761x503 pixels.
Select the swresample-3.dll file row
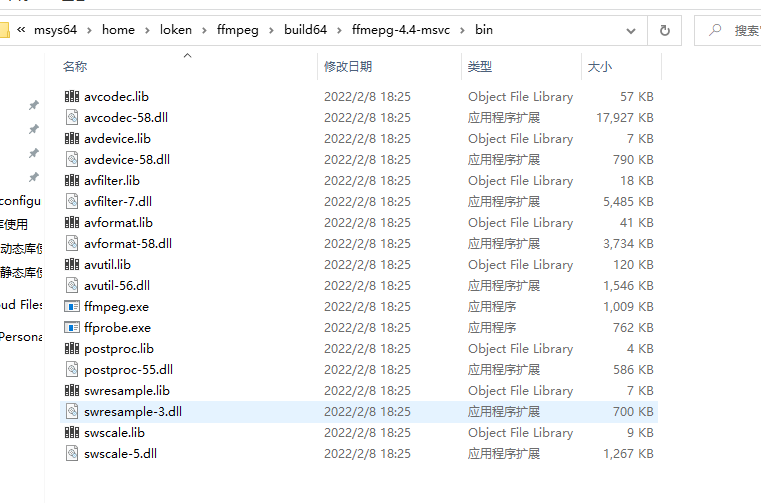[x=359, y=412]
